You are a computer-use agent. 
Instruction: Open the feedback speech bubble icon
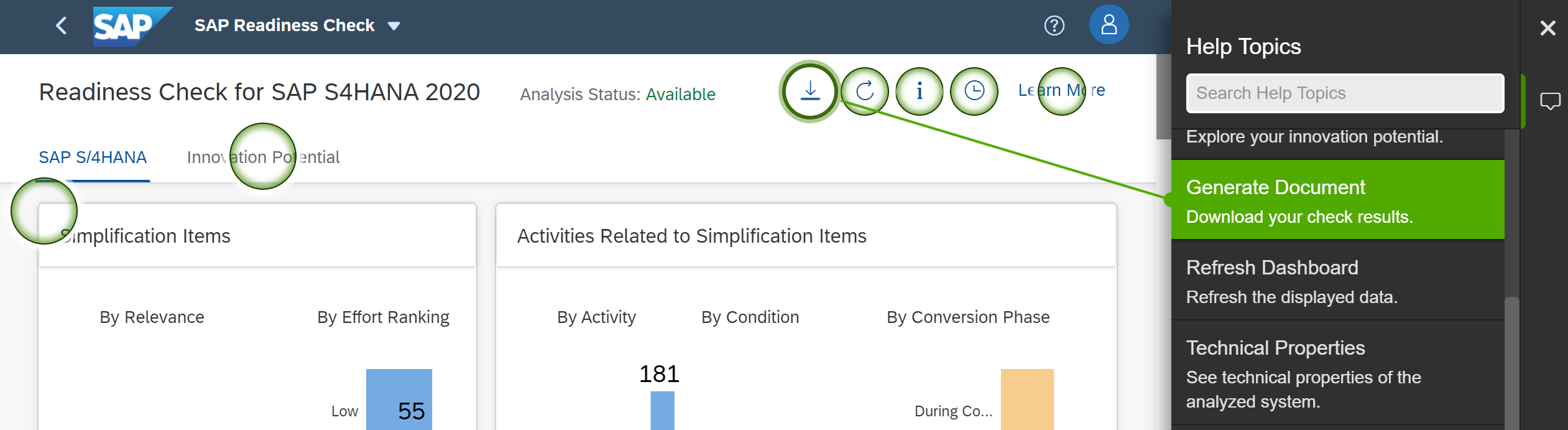[x=1550, y=101]
